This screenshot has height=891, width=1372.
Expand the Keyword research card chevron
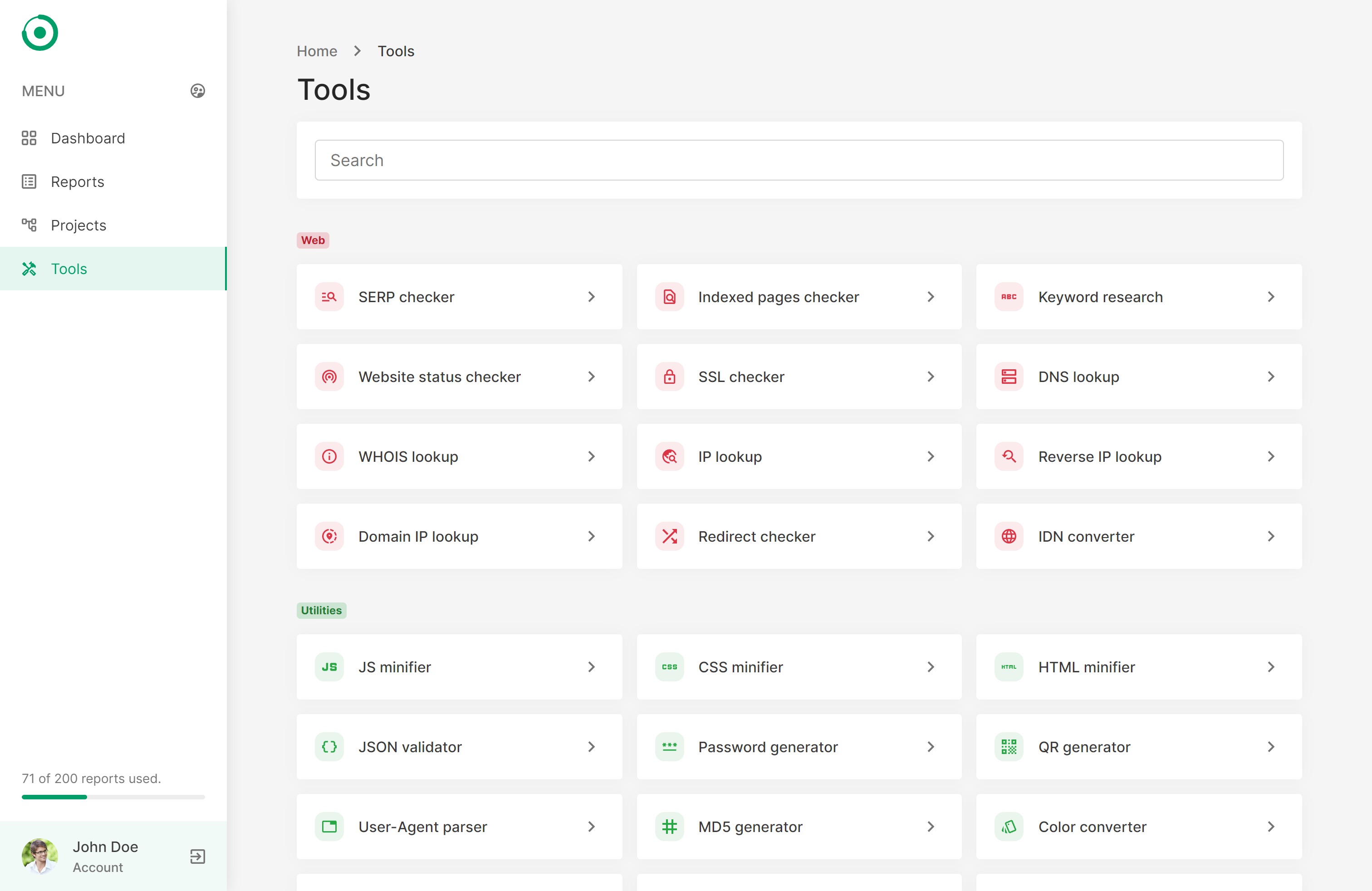point(1270,297)
